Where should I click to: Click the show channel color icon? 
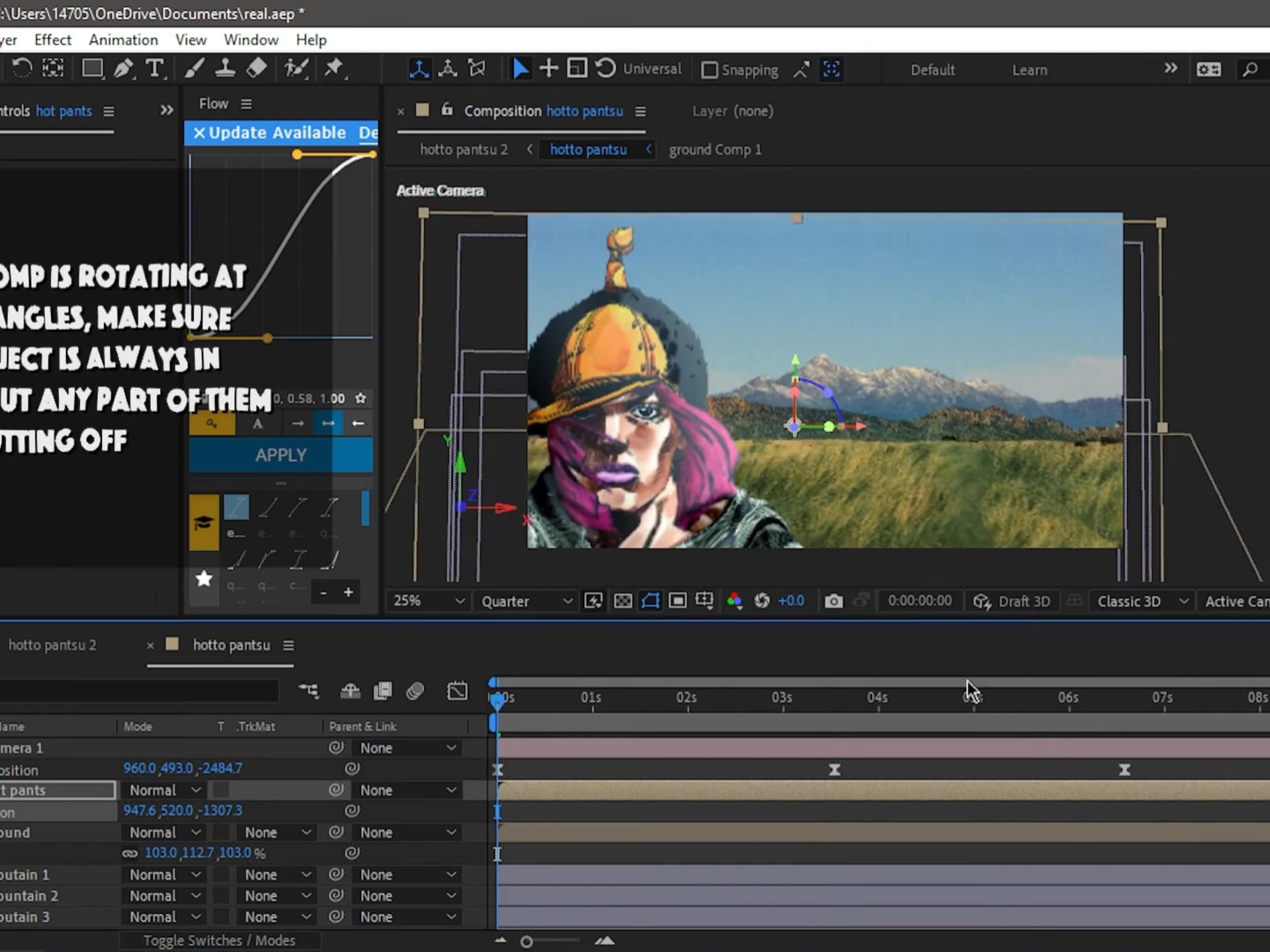click(734, 601)
